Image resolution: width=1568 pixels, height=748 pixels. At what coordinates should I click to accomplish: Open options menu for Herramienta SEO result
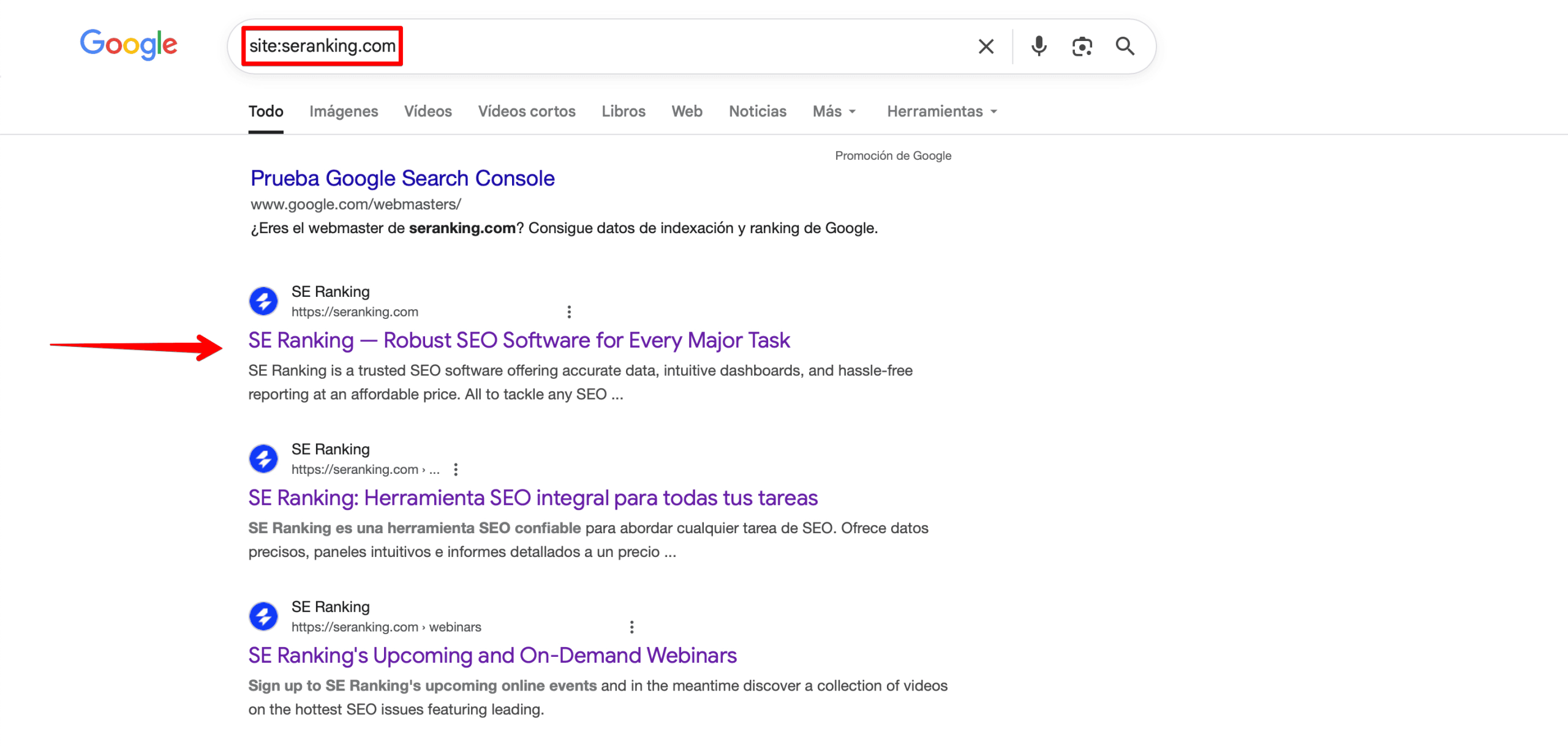pyautogui.click(x=456, y=469)
